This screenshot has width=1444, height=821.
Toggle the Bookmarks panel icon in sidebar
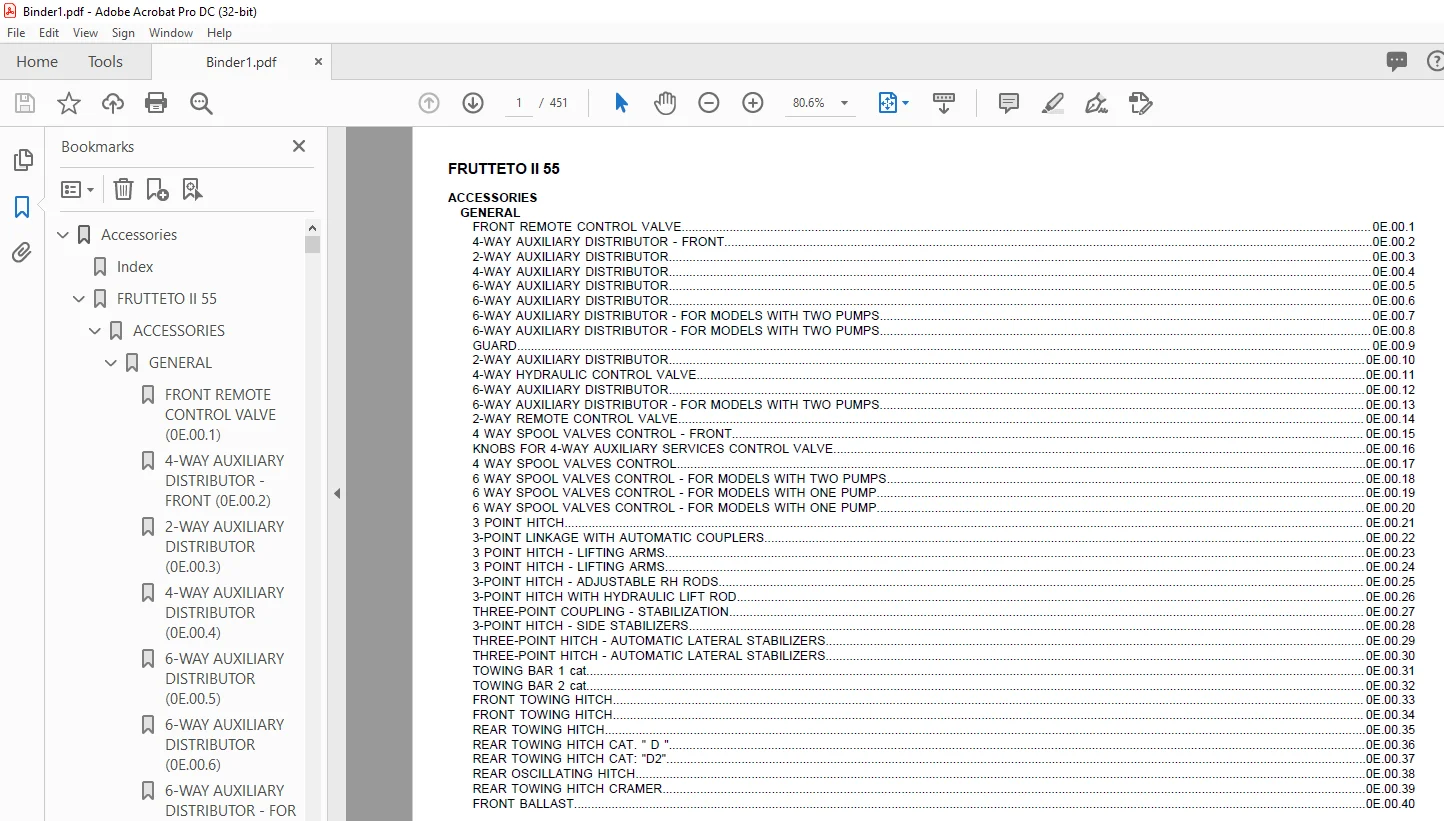click(x=22, y=207)
